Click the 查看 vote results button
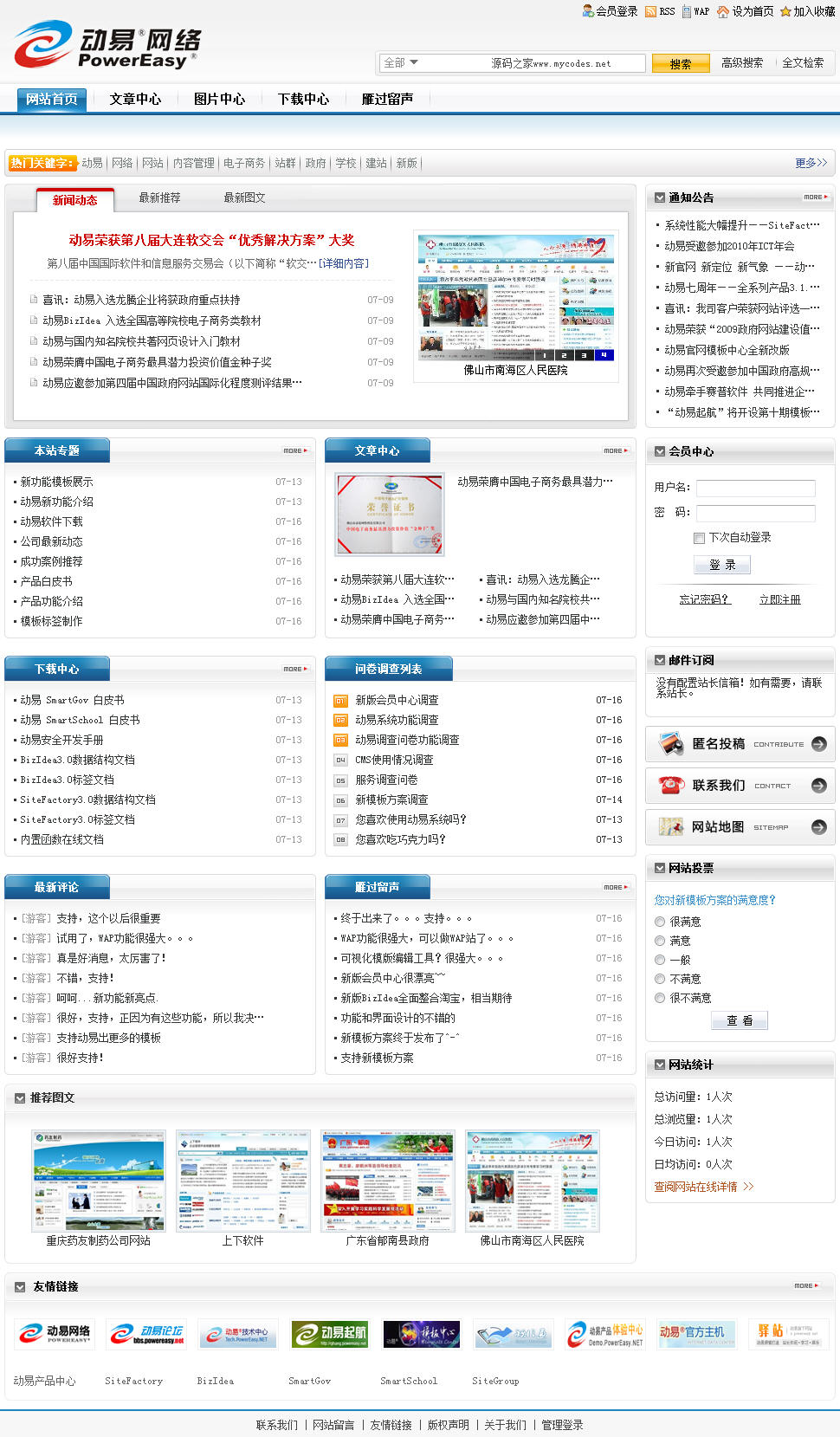 [x=739, y=1020]
